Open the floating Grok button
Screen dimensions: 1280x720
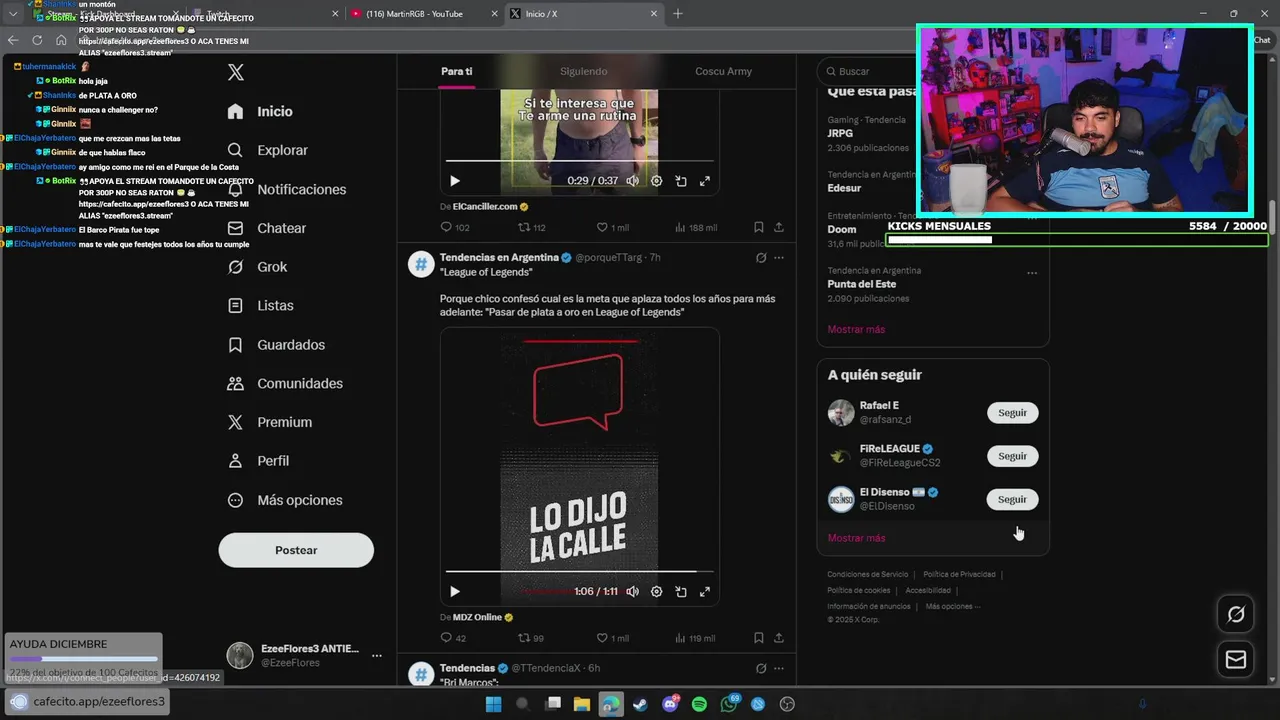coord(1236,615)
